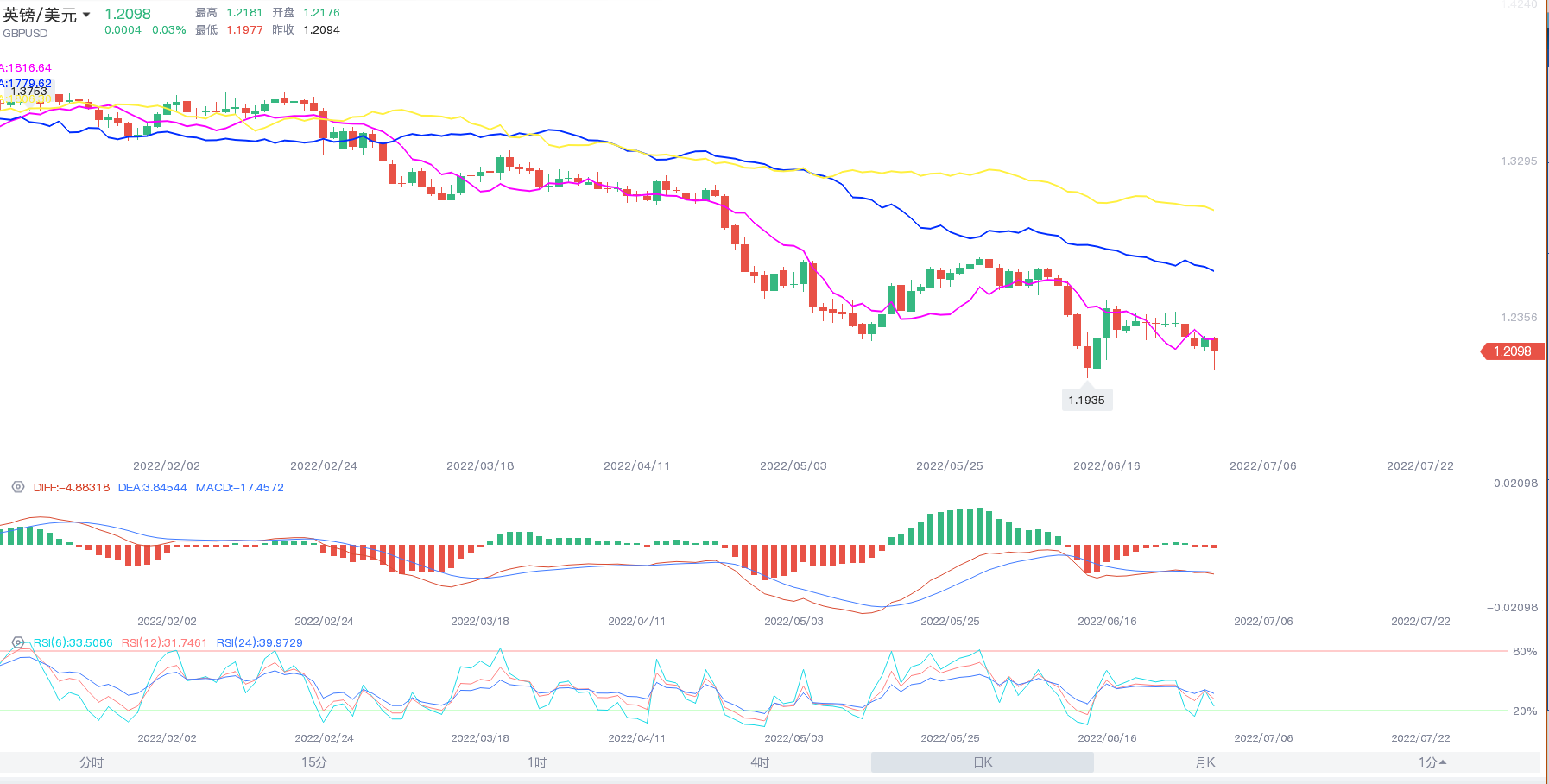Click the RSI(24) value label
Screen dimensions: 1549x784
point(259,642)
